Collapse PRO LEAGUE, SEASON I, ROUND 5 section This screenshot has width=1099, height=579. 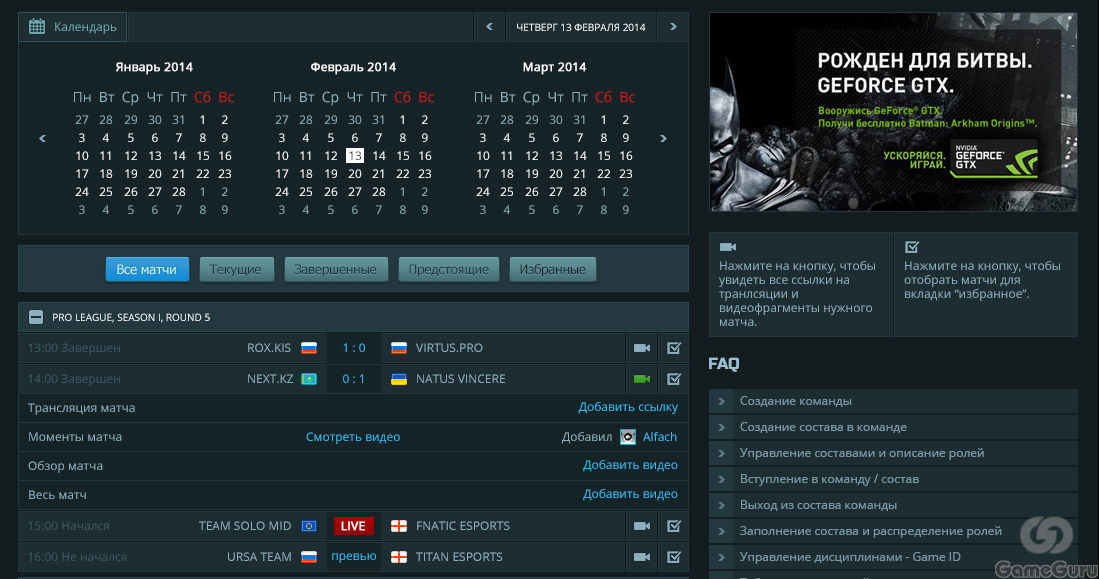pyautogui.click(x=36, y=317)
